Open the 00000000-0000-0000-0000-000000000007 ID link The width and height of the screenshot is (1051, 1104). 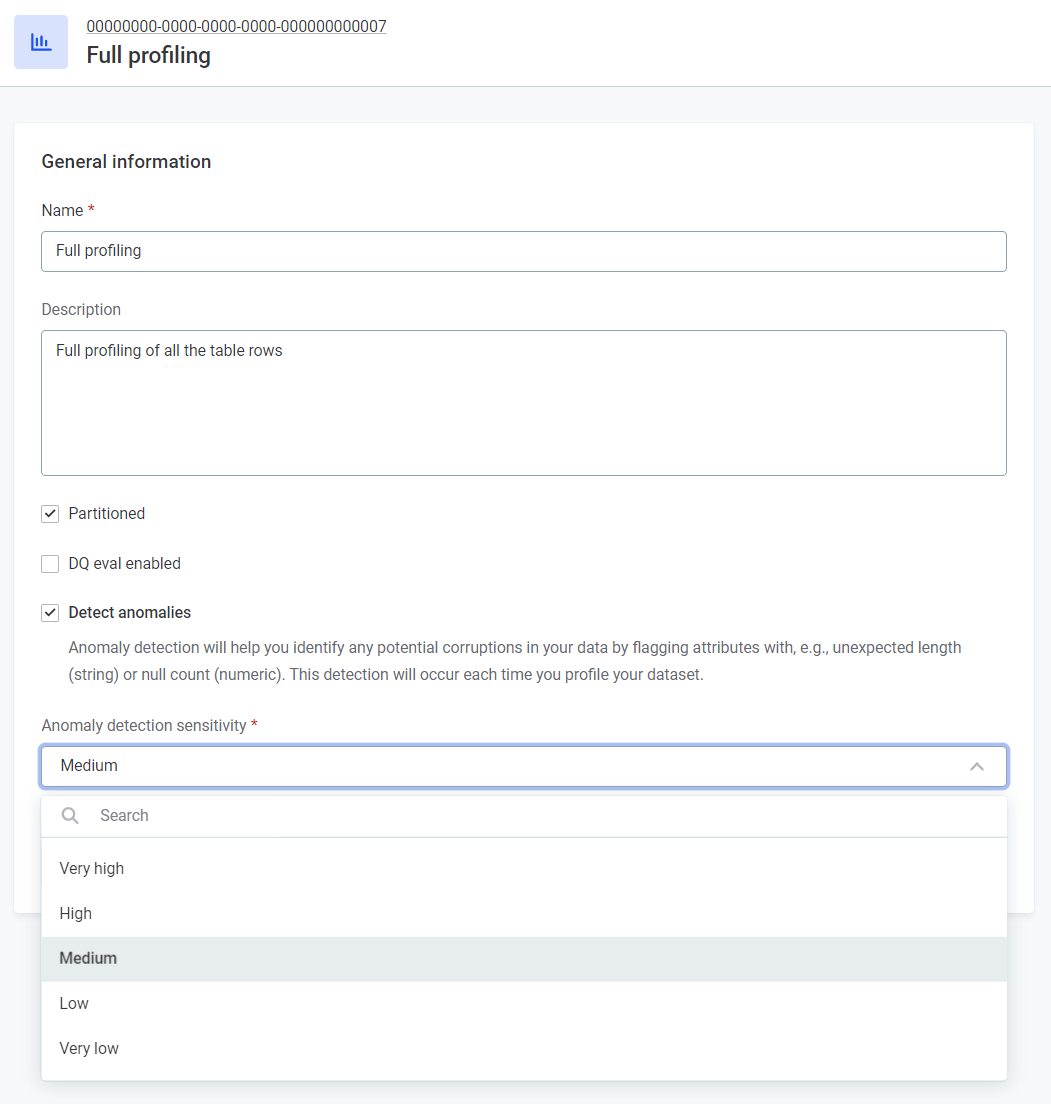[x=236, y=26]
